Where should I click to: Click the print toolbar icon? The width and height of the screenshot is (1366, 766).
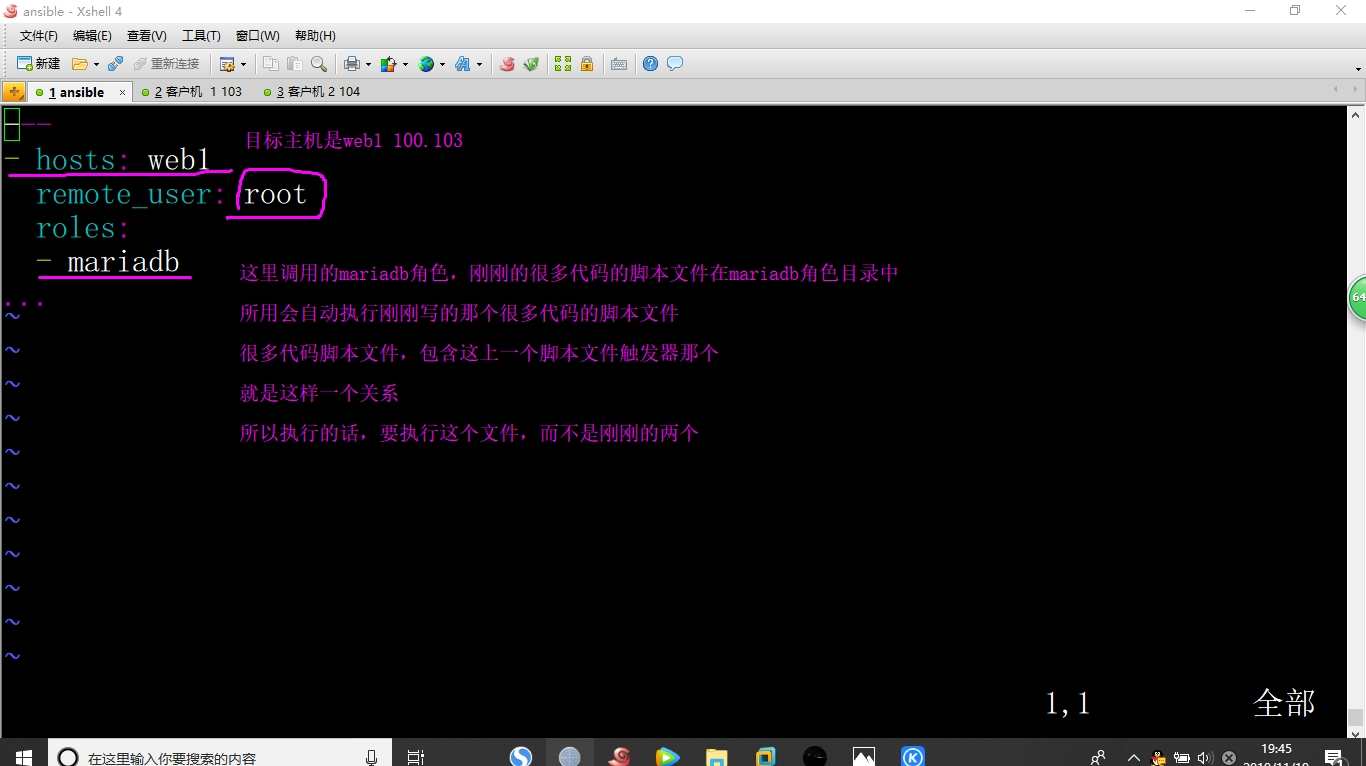352,64
